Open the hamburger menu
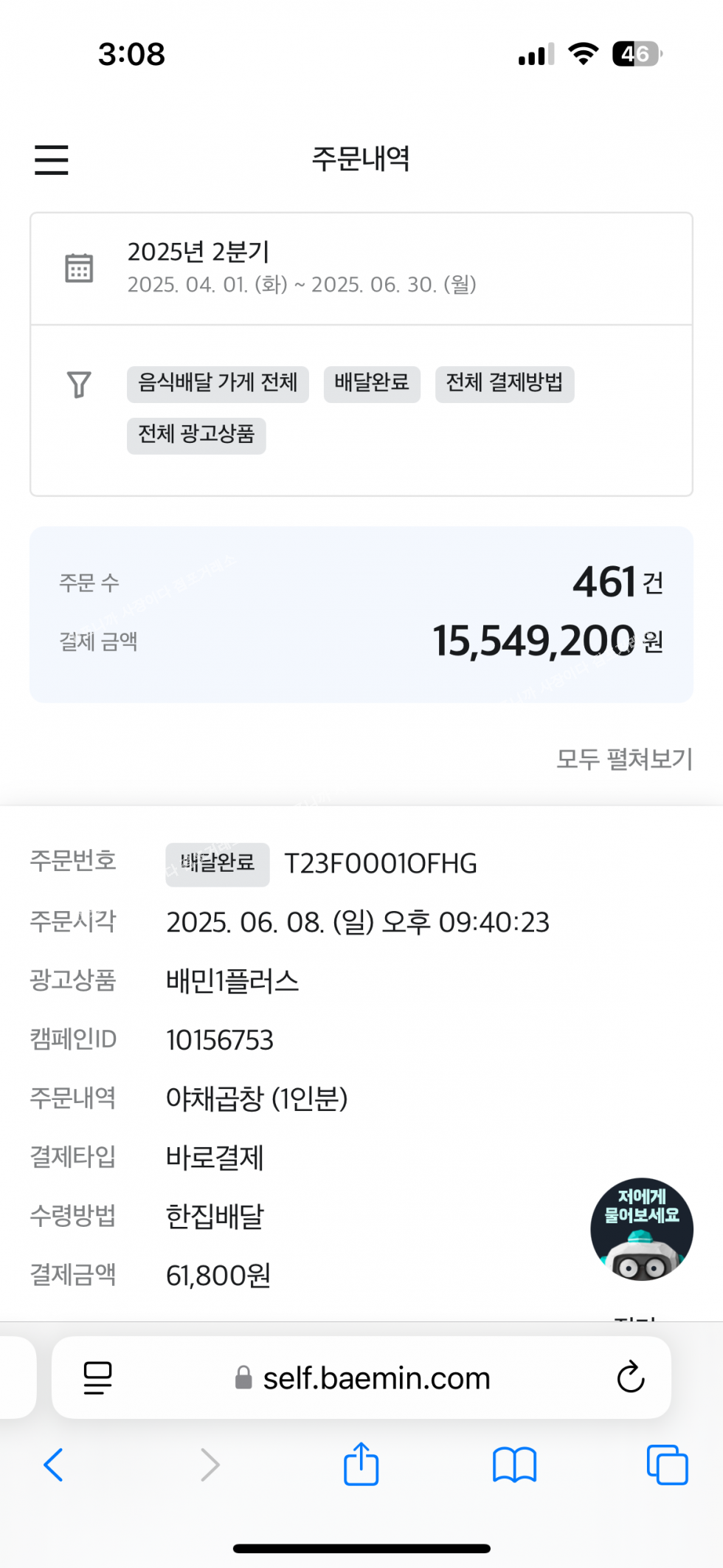 click(51, 159)
